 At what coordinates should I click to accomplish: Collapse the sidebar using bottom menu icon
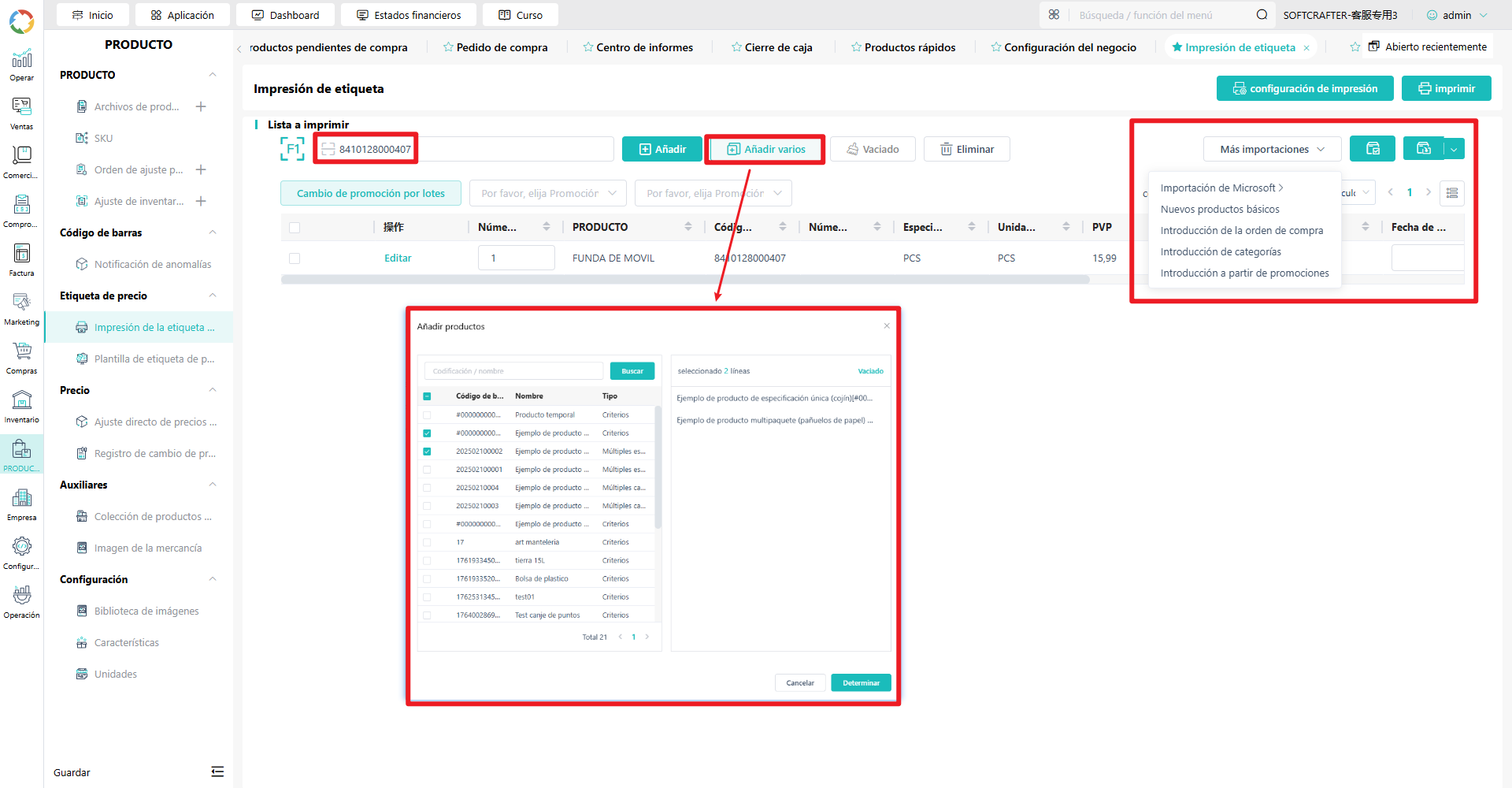click(217, 772)
